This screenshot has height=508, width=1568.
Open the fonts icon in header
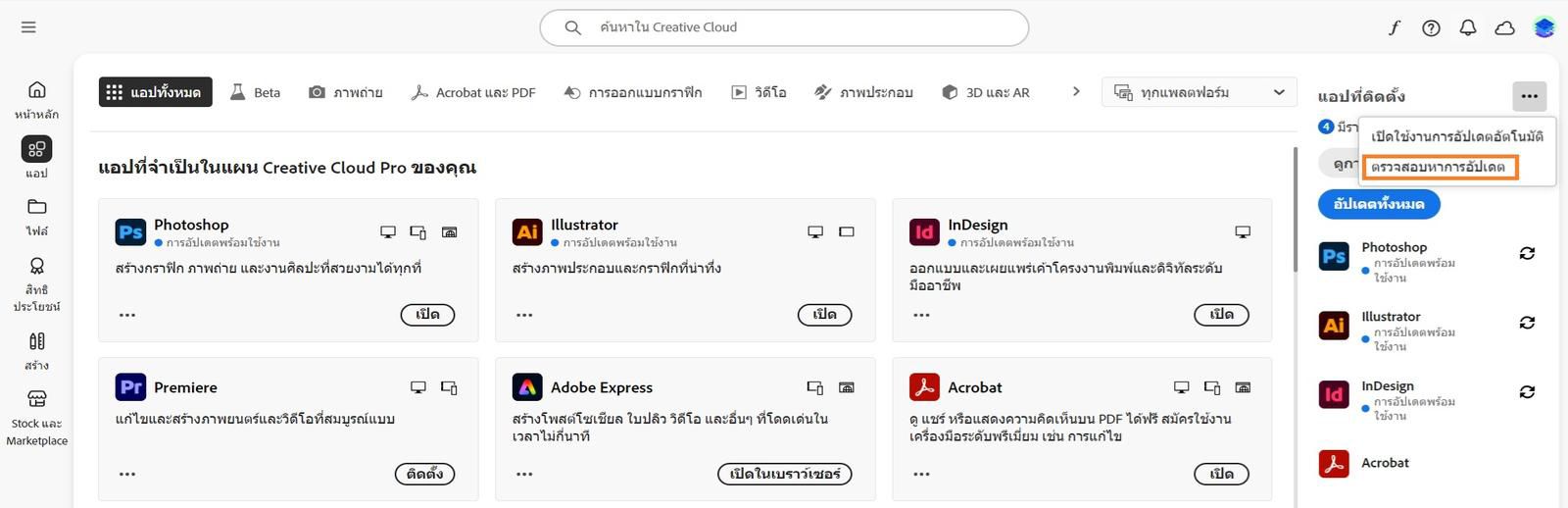tap(1395, 27)
